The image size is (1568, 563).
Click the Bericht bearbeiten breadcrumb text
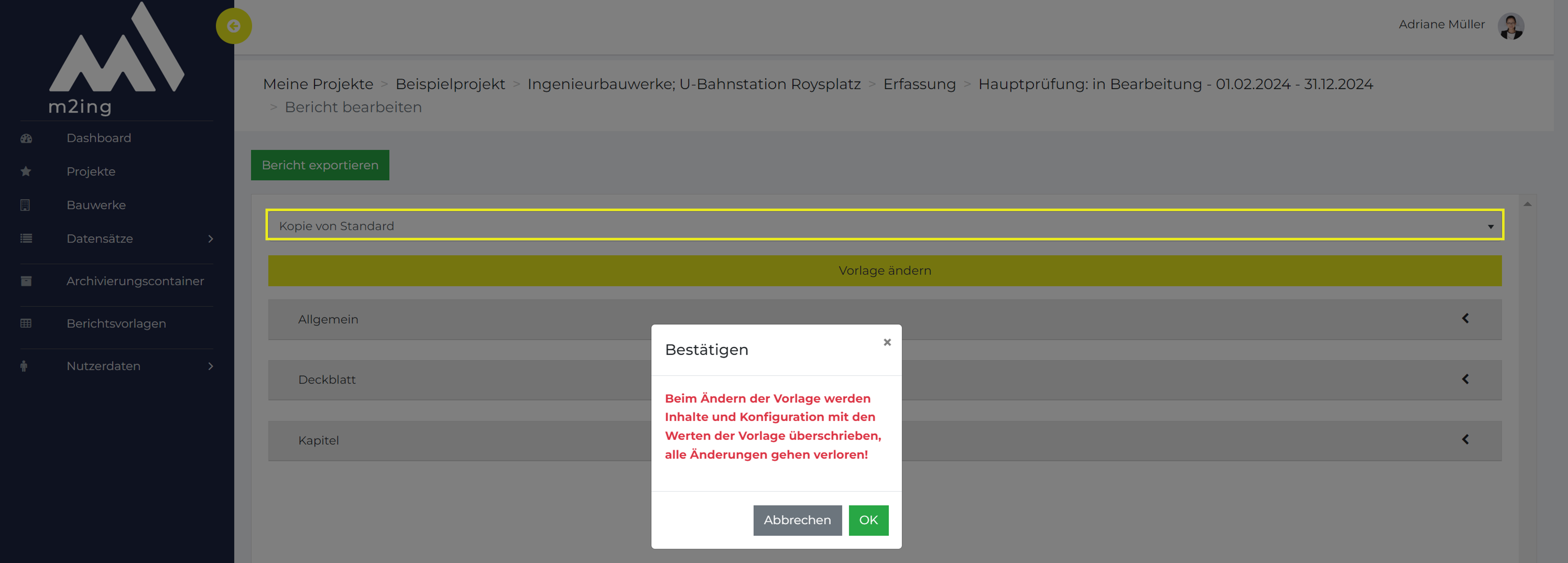(x=353, y=107)
